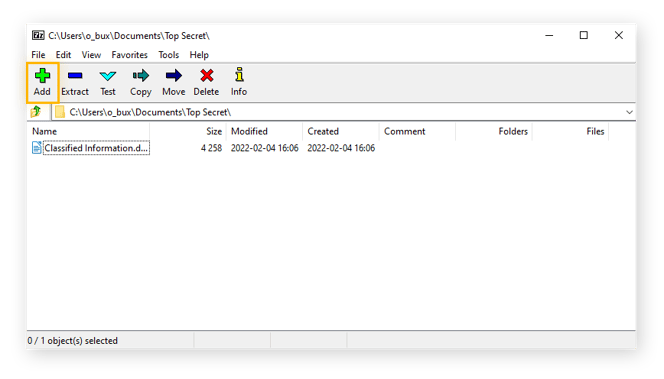Screen dimensions: 664x379
Task: Click the green Add plus icon
Action: [42, 76]
